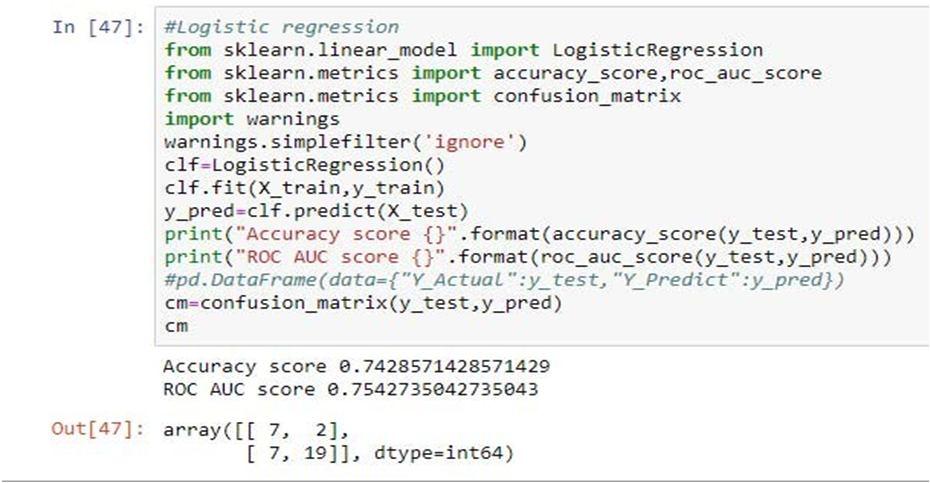Click the accuracy_score,roc_auc_score import text

pyautogui.click(x=657, y=73)
